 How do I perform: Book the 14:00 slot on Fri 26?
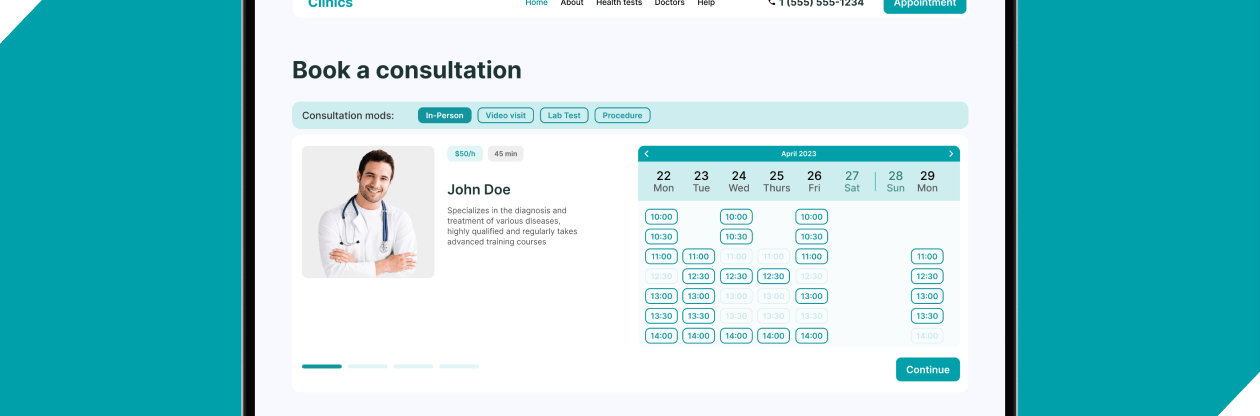pyautogui.click(x=811, y=336)
